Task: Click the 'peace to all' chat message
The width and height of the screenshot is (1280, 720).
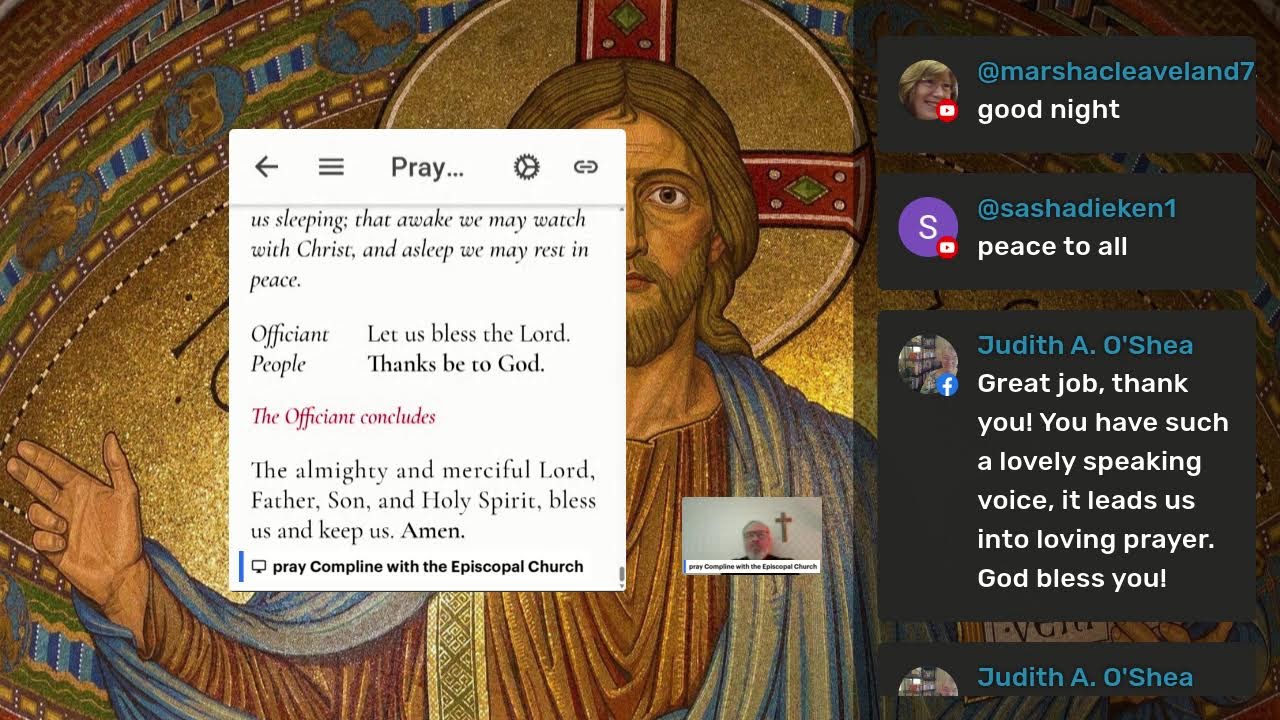Action: point(1052,247)
